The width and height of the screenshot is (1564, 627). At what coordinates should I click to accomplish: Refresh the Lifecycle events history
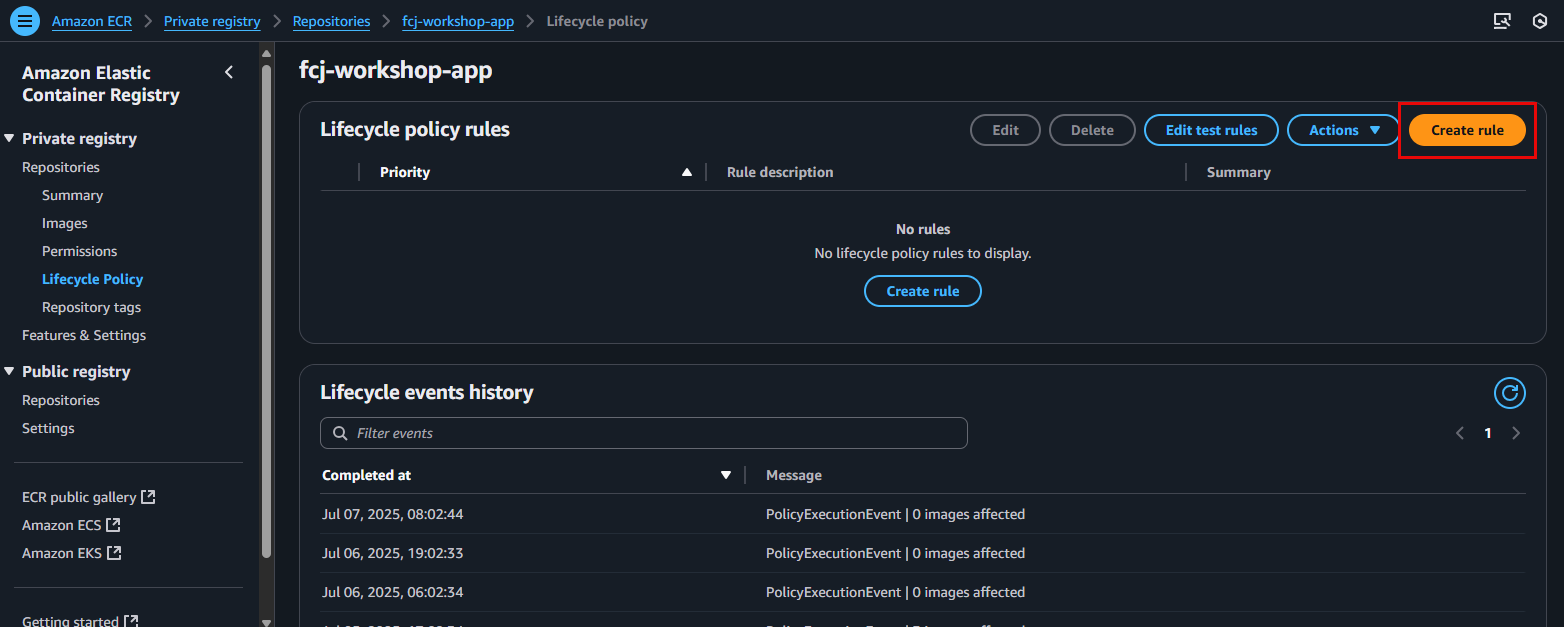point(1509,393)
